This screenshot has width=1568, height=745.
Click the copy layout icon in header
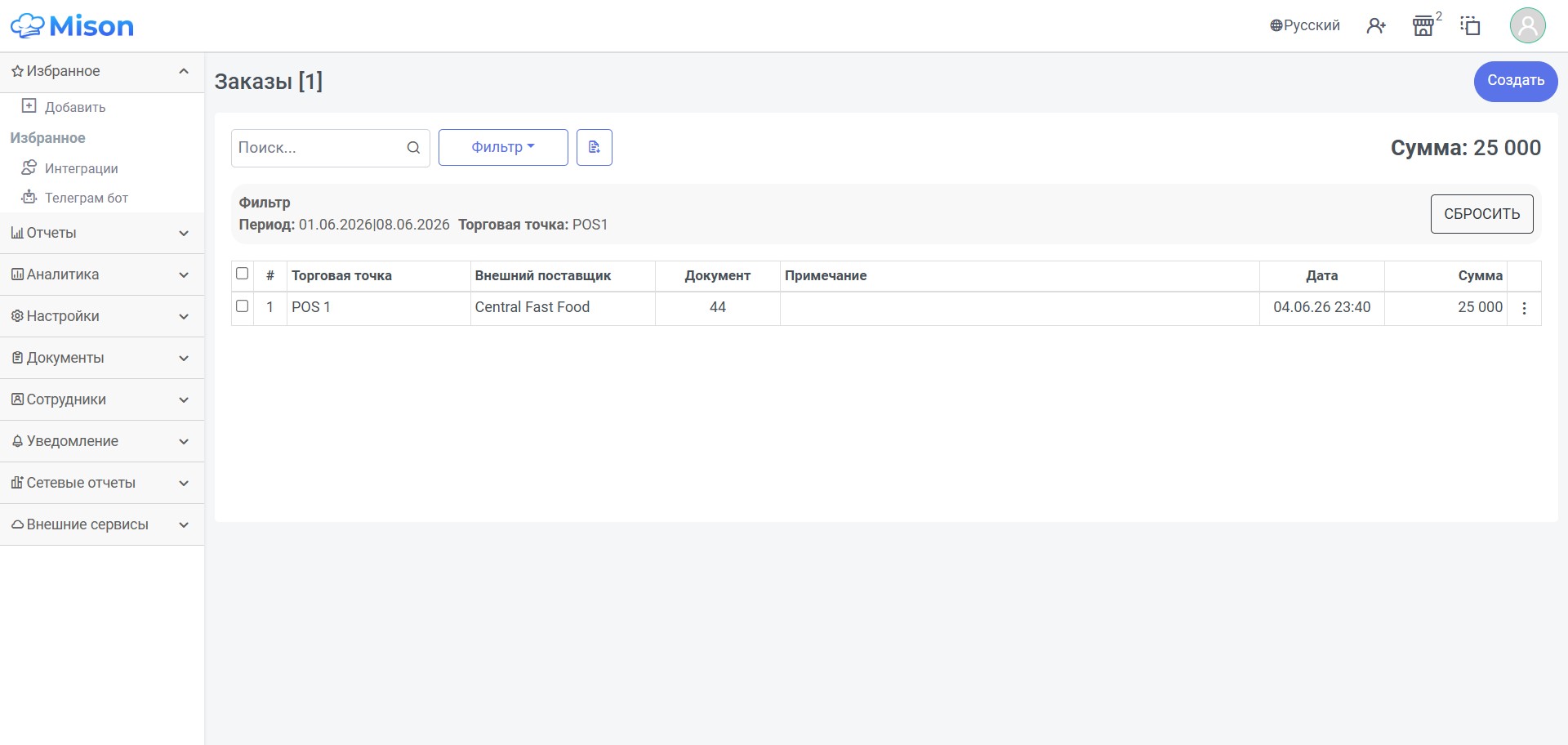click(1470, 26)
